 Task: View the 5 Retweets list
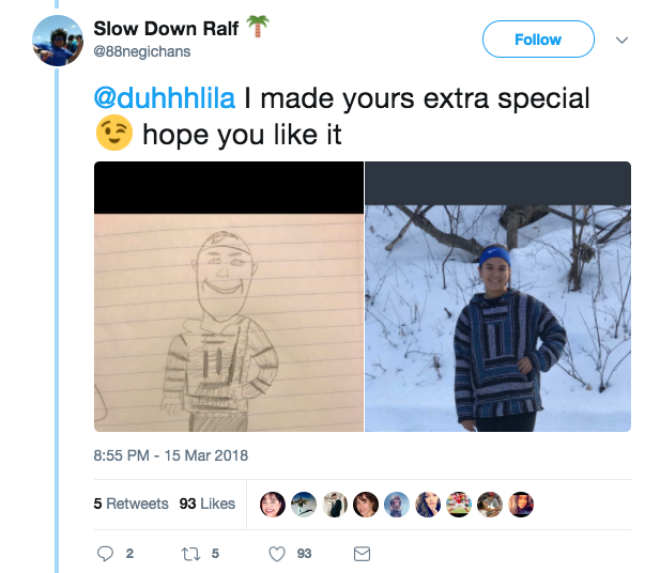tap(131, 504)
